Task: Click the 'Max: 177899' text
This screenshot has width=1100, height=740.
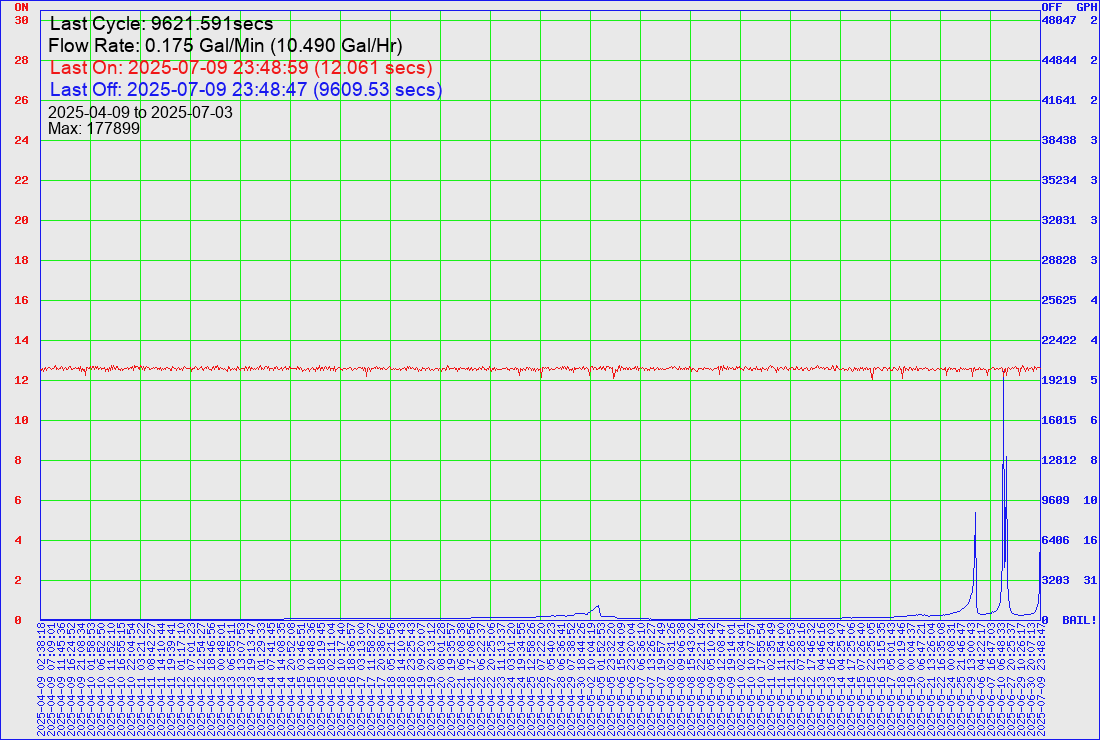Action: tap(94, 128)
